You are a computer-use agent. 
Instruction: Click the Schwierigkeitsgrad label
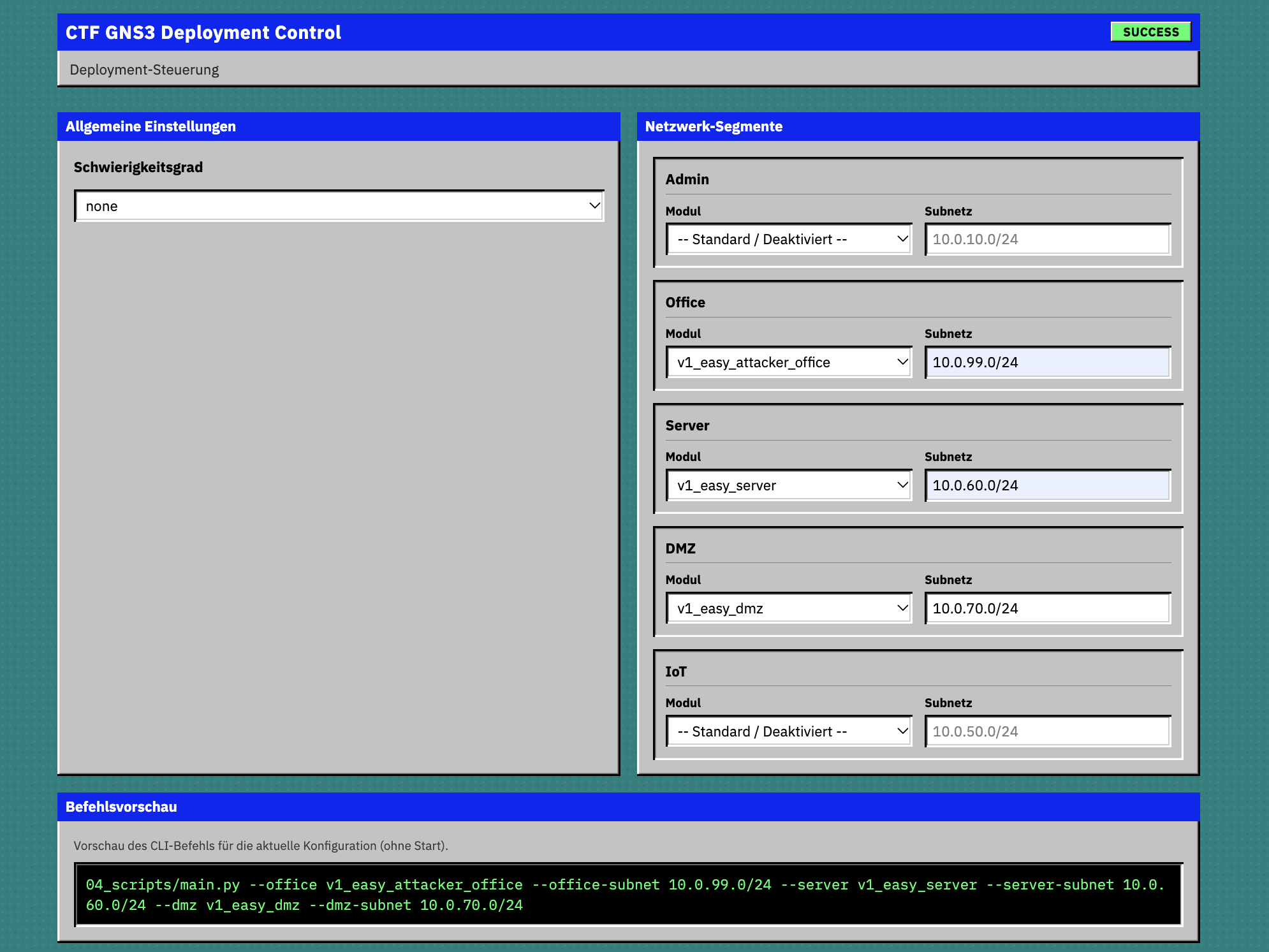click(x=138, y=167)
